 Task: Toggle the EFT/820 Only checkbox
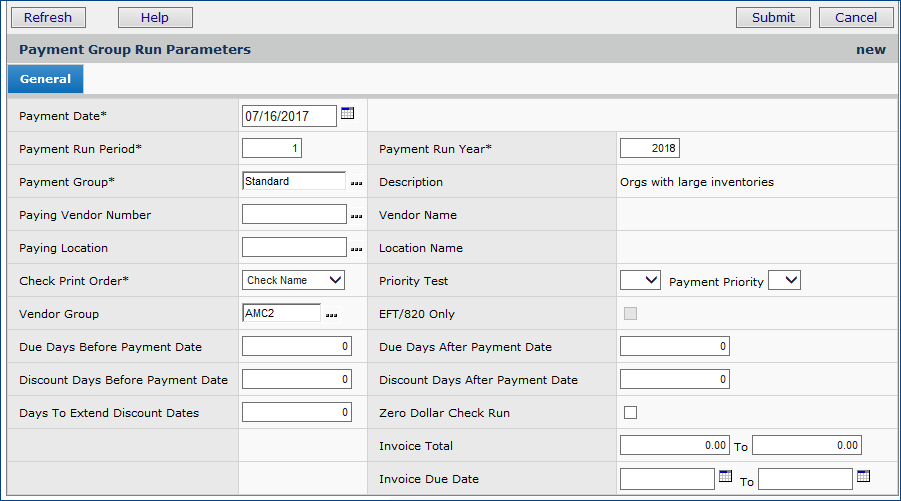click(x=630, y=314)
